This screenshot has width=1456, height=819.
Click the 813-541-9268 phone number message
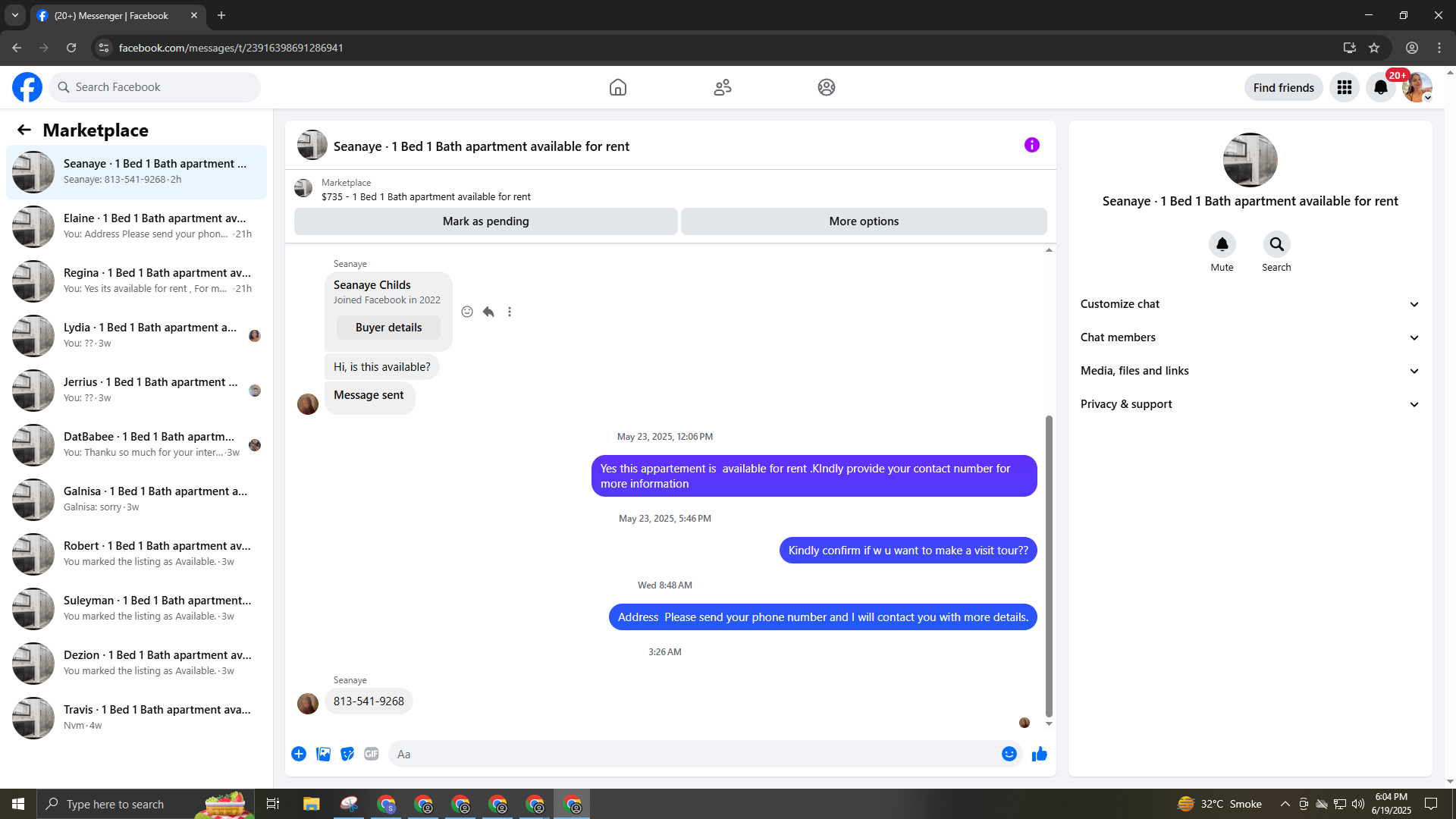(369, 701)
